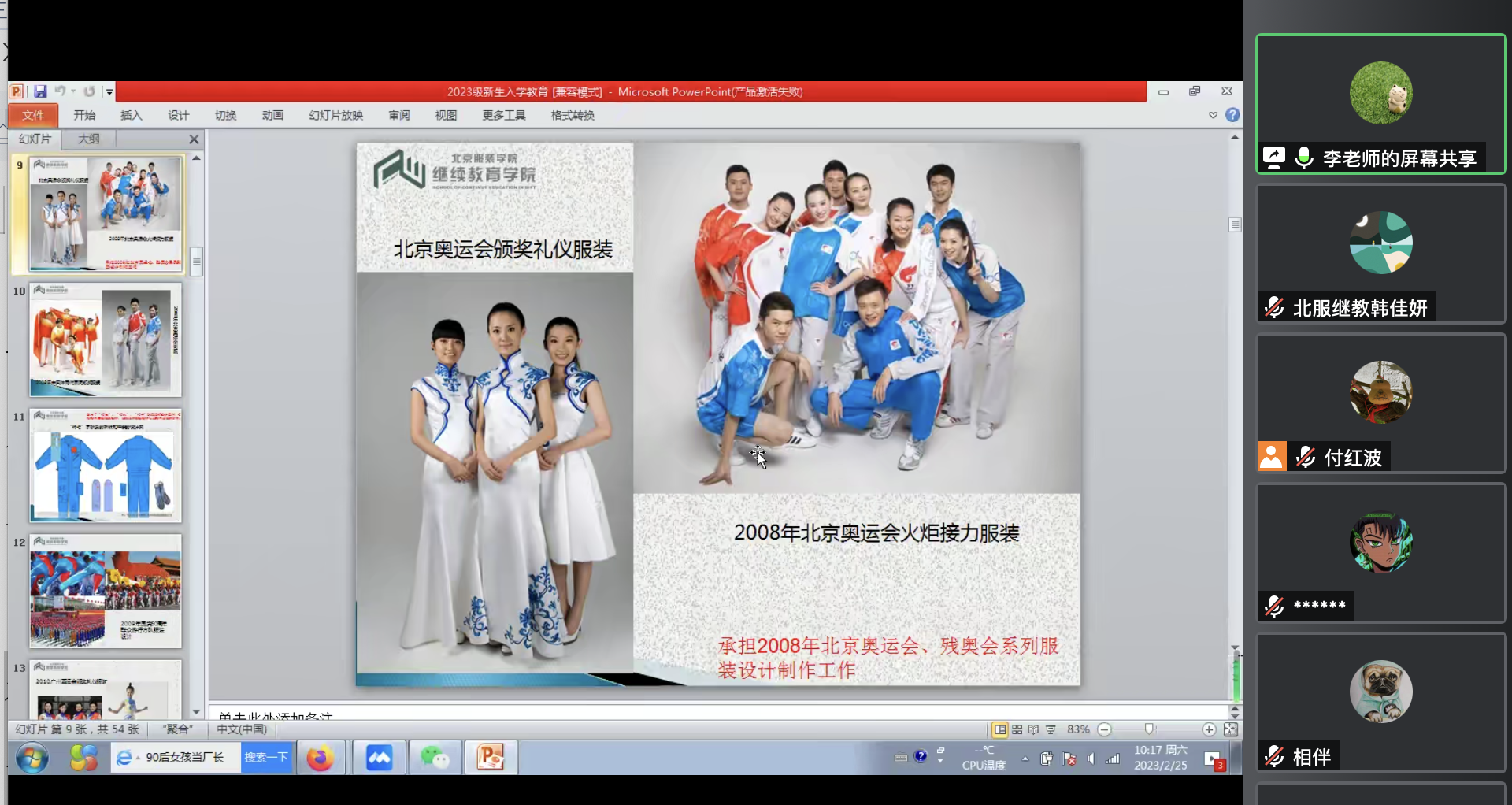This screenshot has width=1512, height=805.
Task: Switch to Slide Sorter view icon
Action: tap(1017, 729)
